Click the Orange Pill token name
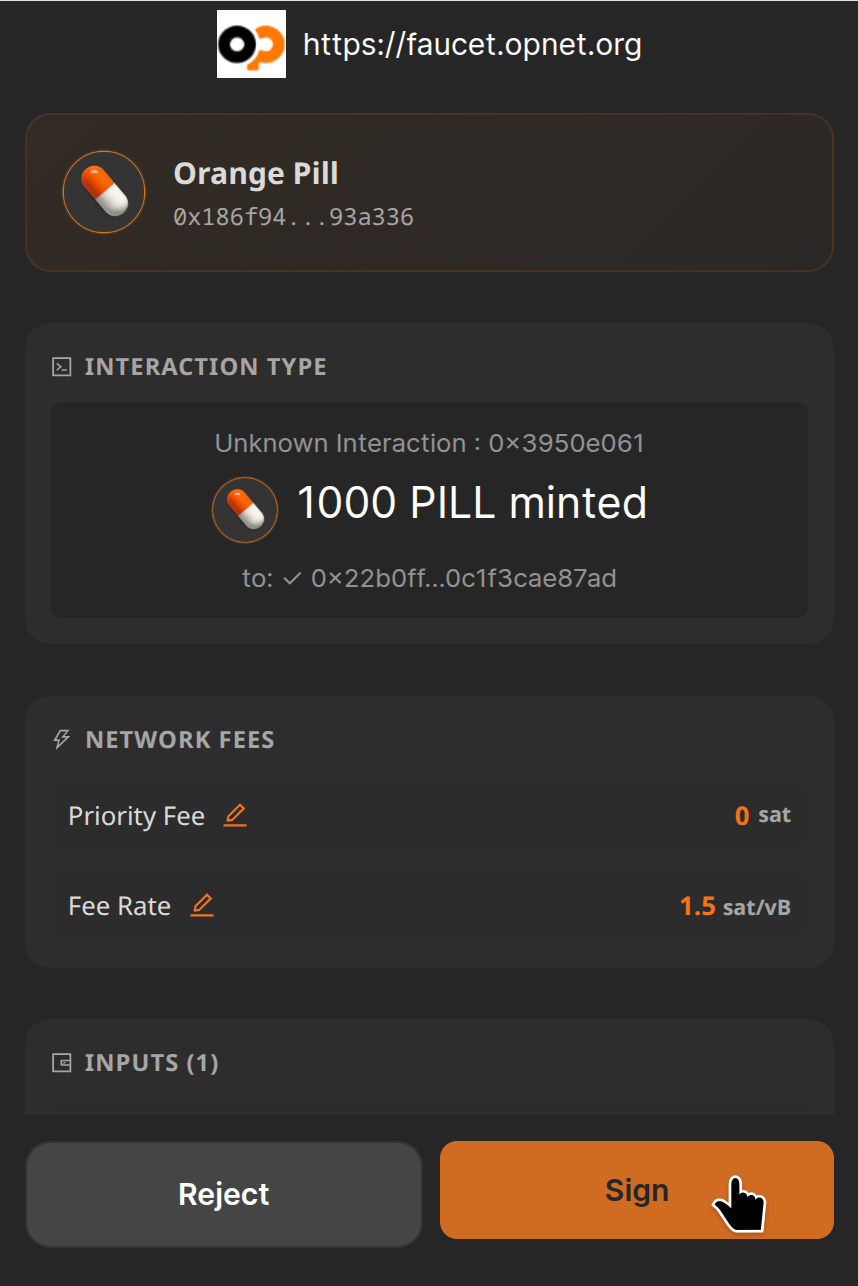Screen dimensions: 858x1286 tap(256, 173)
